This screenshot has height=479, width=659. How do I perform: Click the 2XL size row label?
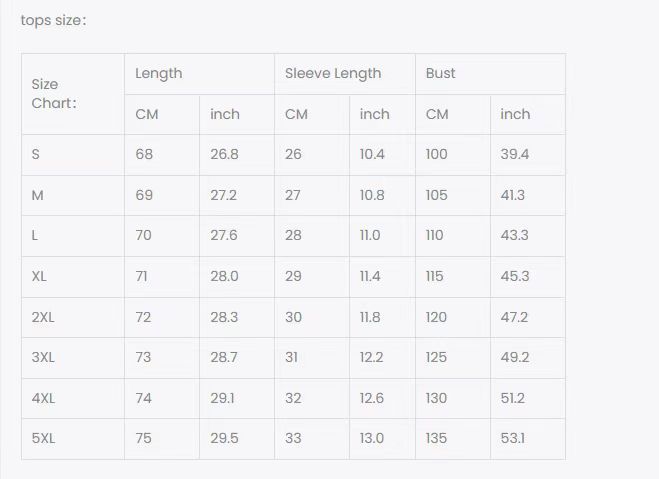coord(42,317)
